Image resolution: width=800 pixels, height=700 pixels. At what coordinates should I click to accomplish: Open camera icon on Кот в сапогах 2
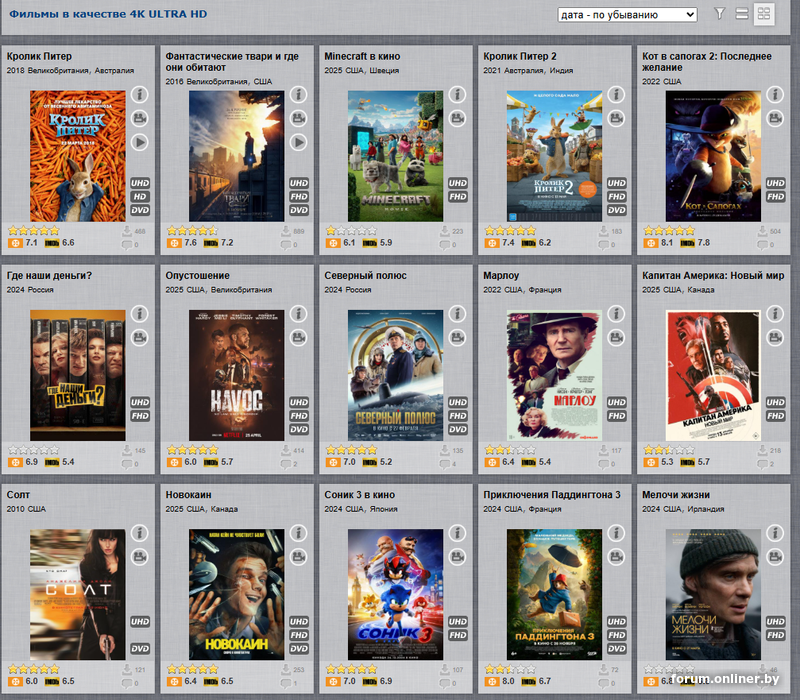tap(774, 118)
